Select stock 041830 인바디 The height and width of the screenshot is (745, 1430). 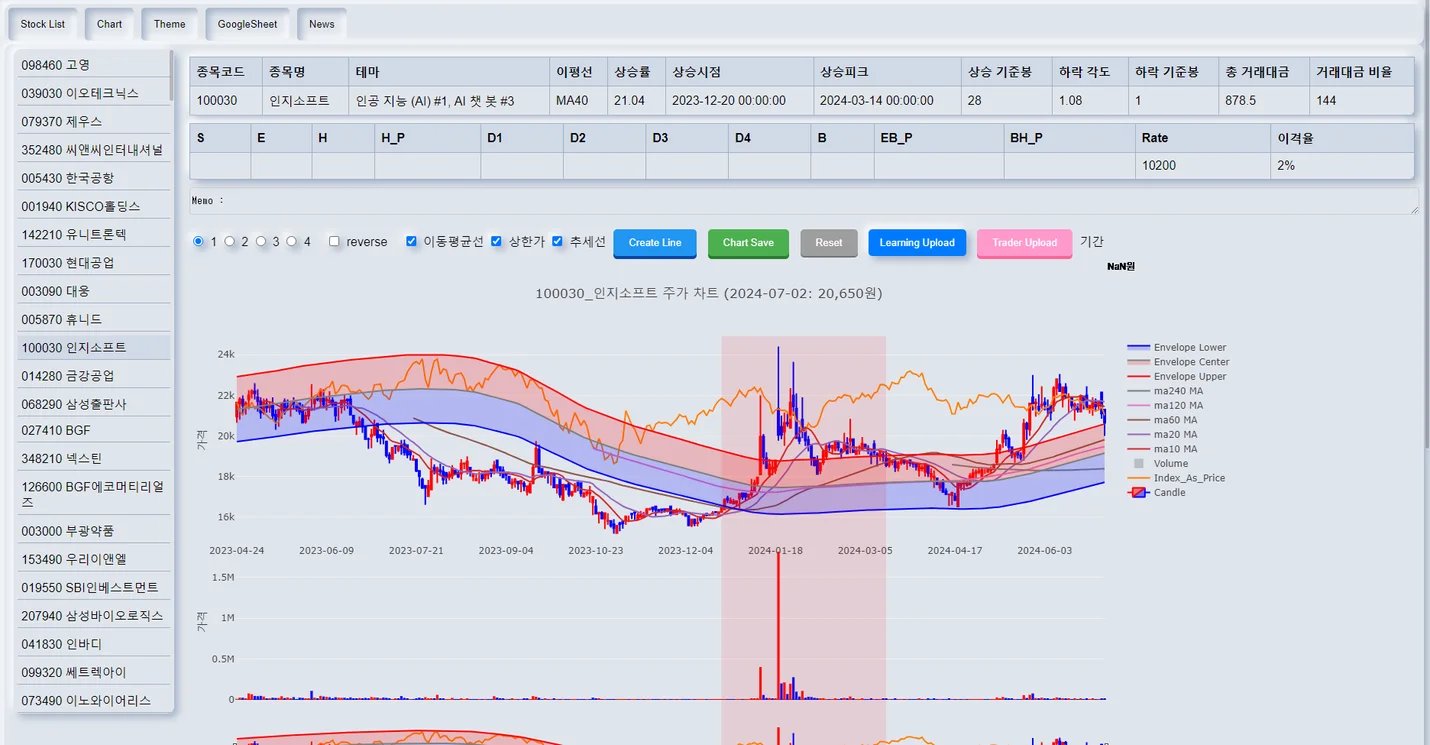point(93,644)
